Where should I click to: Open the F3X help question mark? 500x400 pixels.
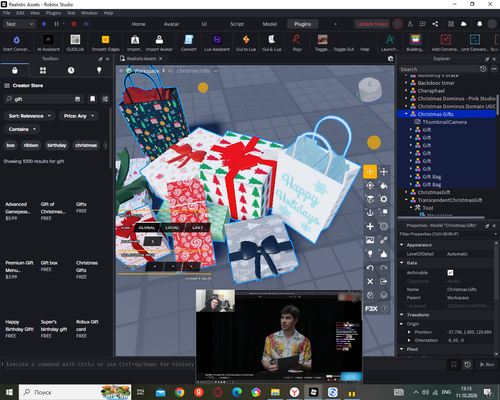[384, 309]
